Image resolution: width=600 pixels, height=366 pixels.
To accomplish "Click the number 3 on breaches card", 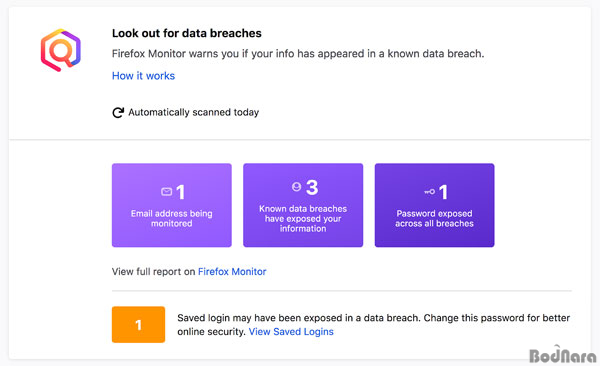I will coord(312,187).
